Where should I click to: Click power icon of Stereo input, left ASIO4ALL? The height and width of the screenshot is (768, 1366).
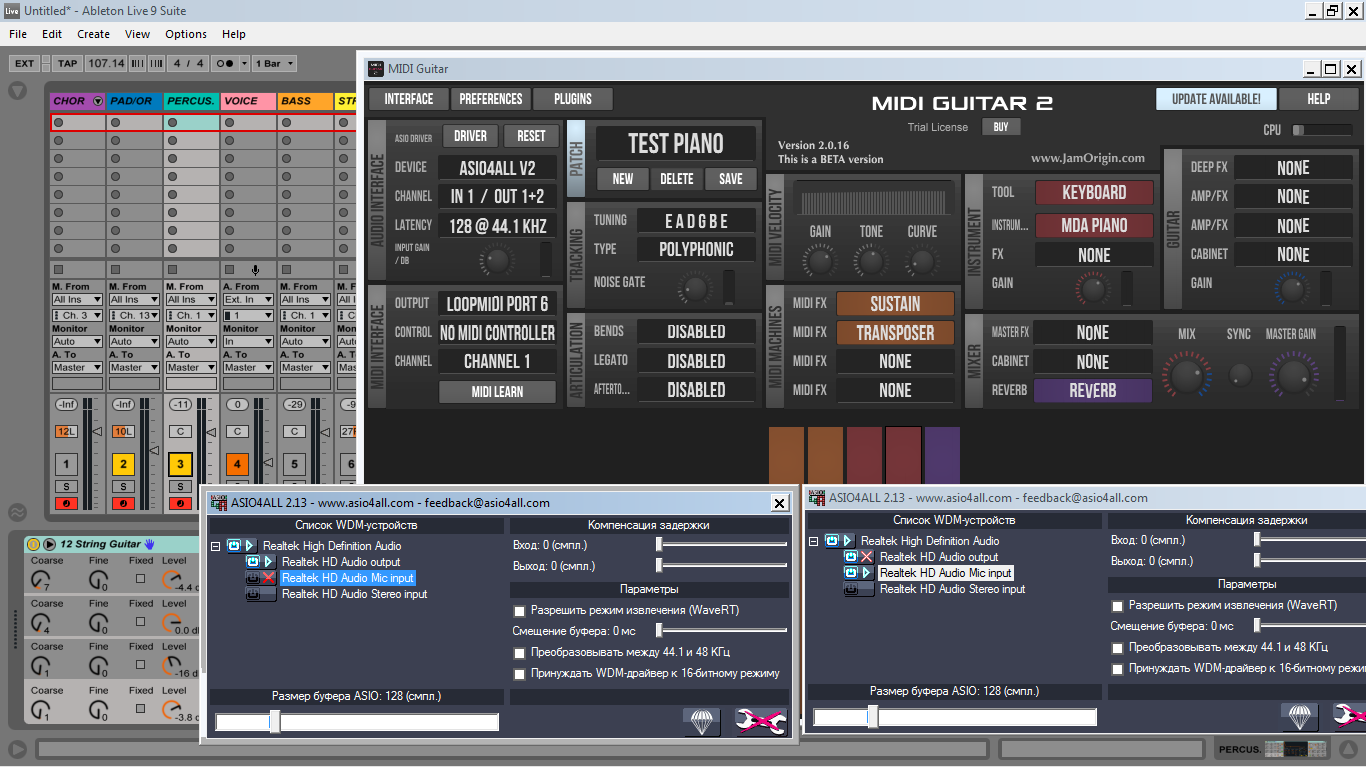pos(254,594)
